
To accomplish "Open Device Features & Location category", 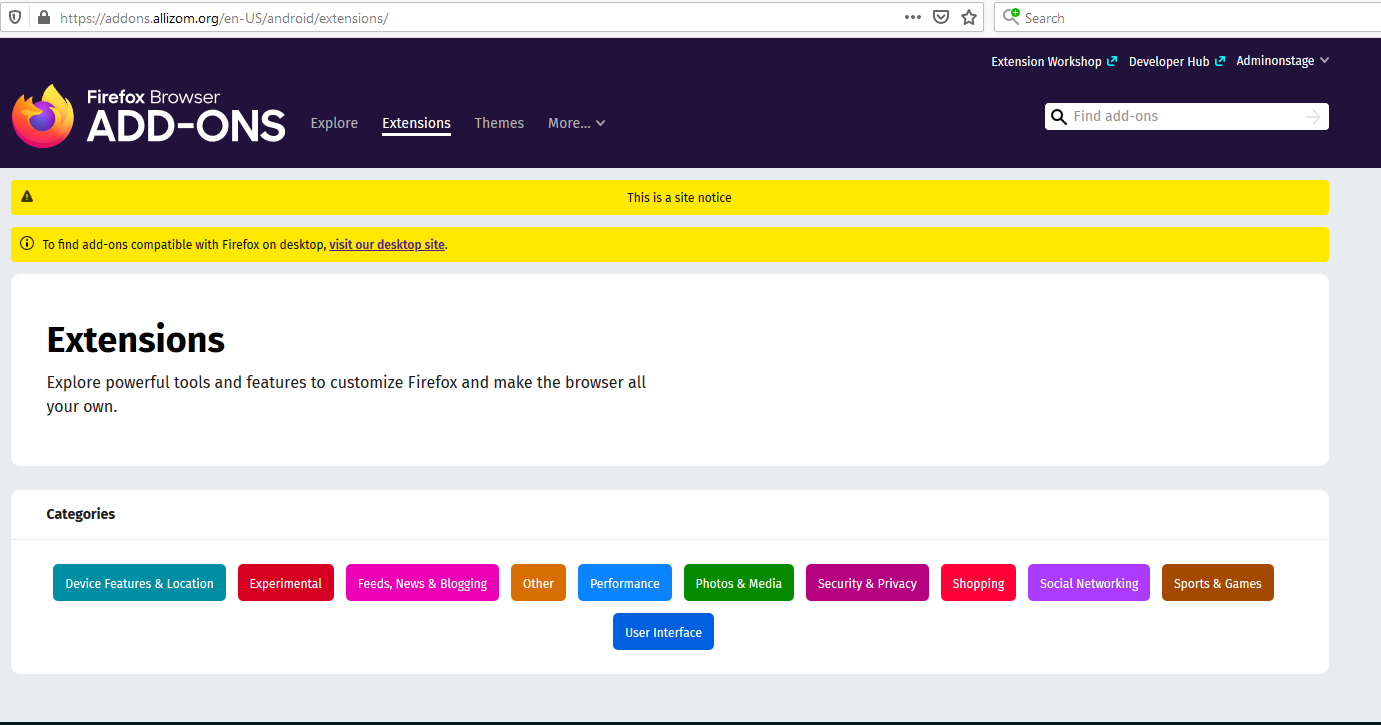I will click(x=139, y=583).
